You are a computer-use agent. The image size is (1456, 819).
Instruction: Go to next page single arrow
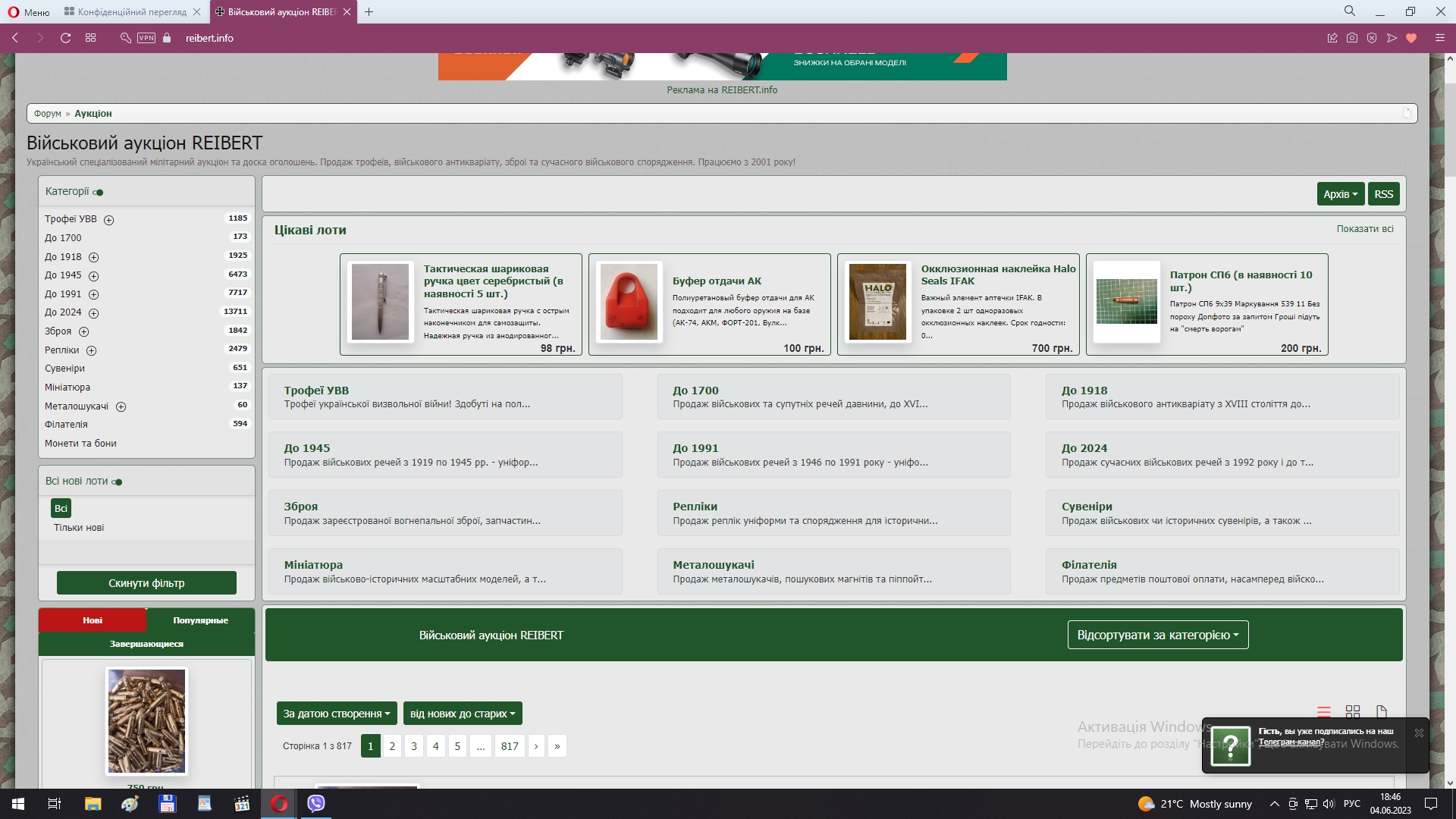536,746
